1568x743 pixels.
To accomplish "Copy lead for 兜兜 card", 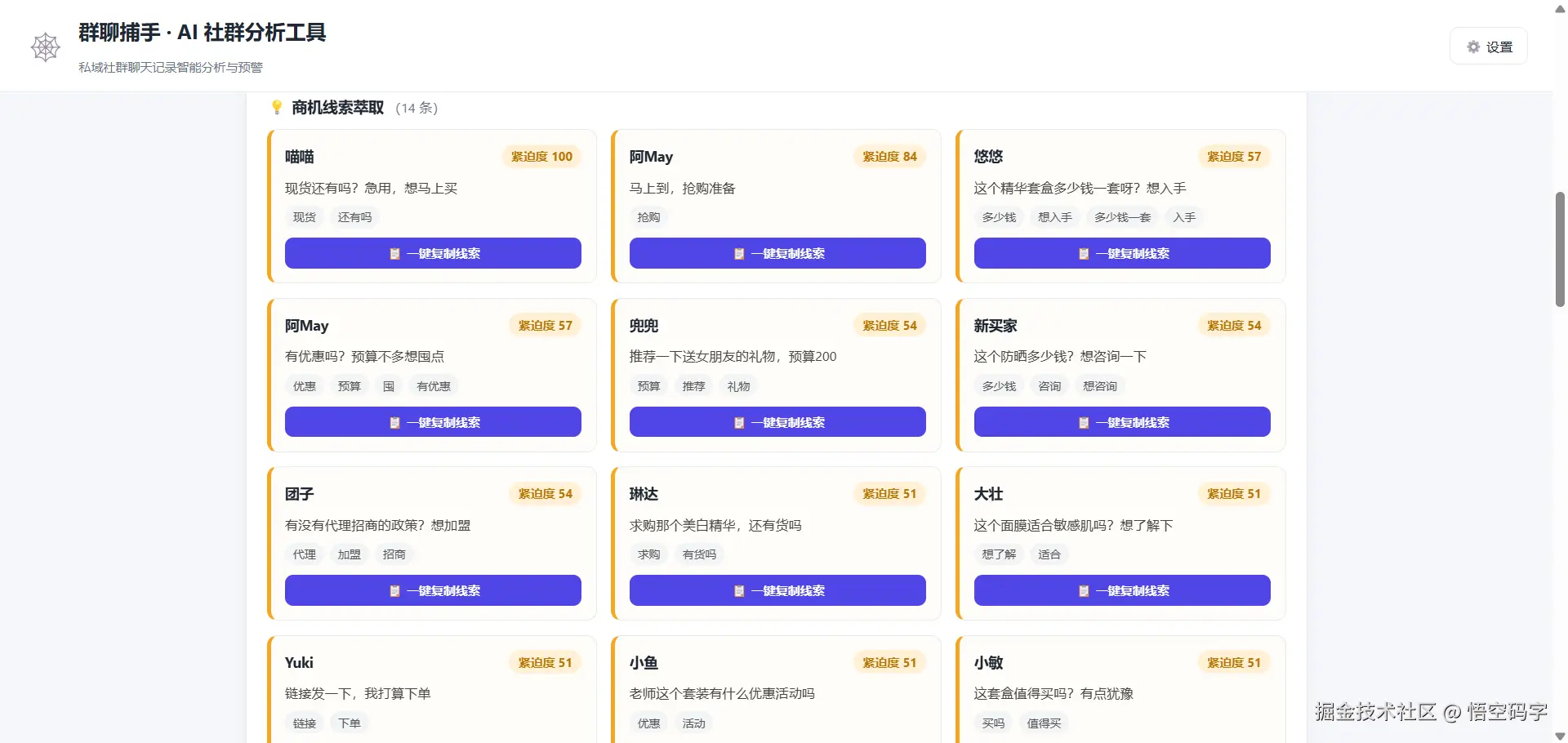I will point(777,422).
